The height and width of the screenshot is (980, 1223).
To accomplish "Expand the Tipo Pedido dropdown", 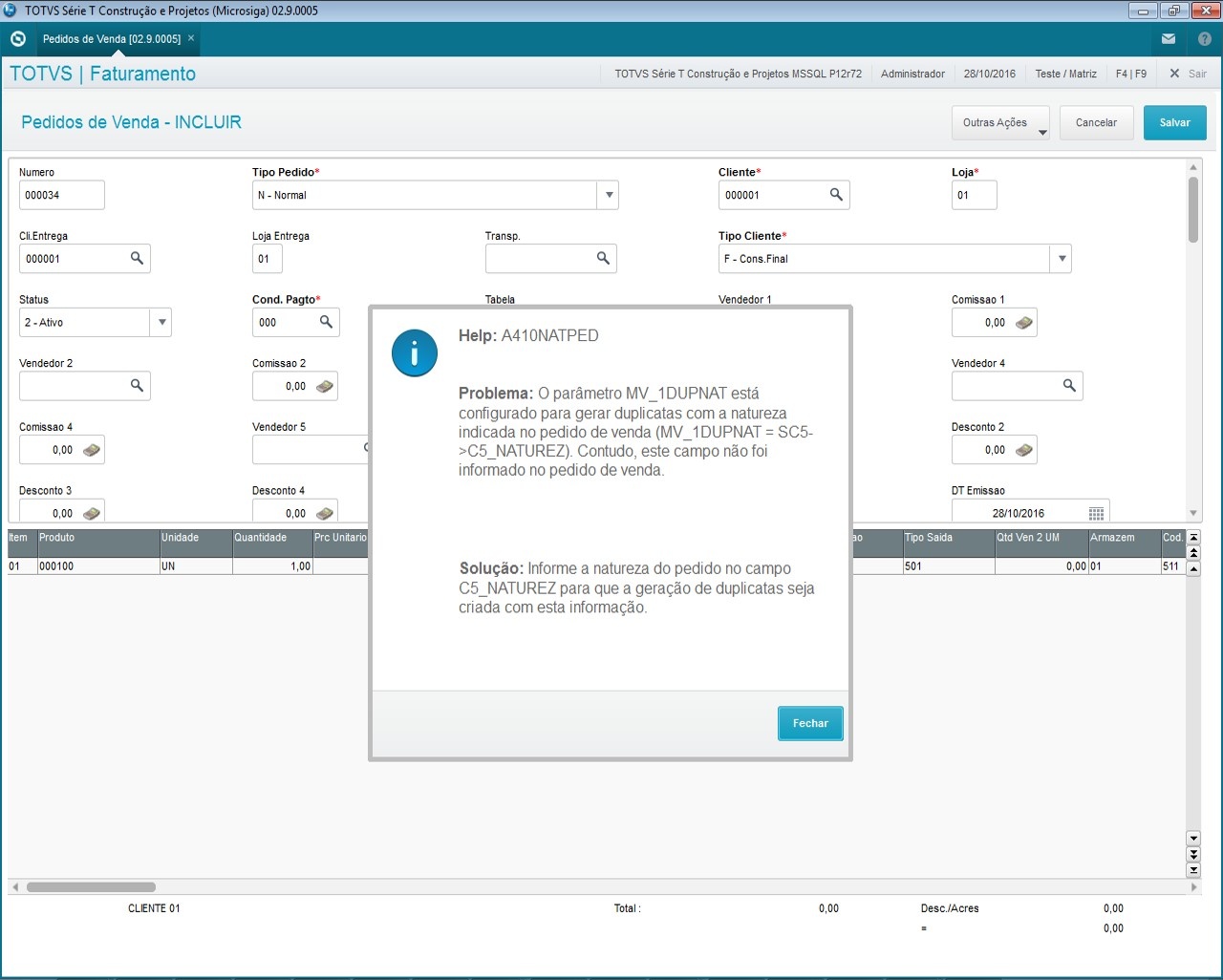I will 609,195.
